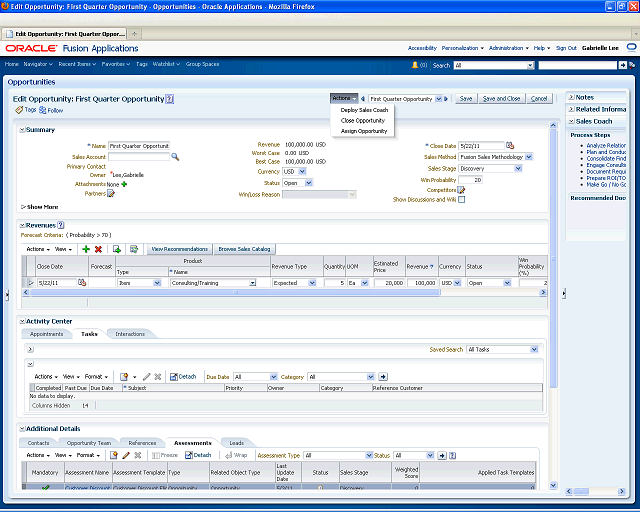Create new assessment icon
The height and width of the screenshot is (512, 640).
(x=113, y=455)
